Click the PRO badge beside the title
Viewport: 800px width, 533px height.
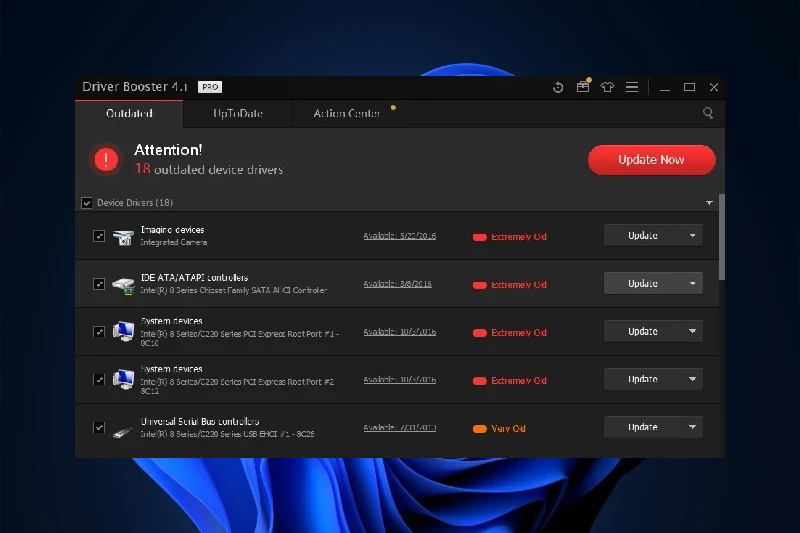point(210,87)
